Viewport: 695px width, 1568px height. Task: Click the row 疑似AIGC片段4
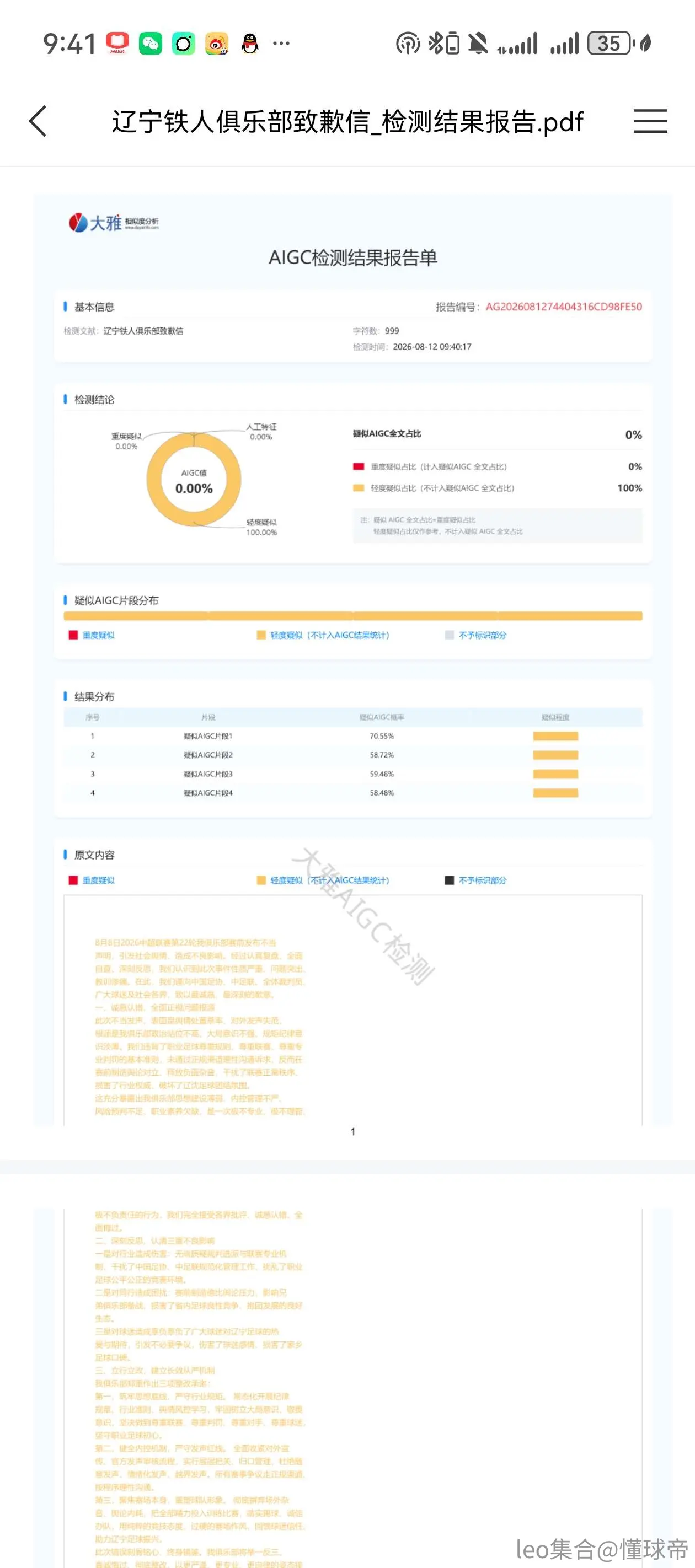click(352, 792)
